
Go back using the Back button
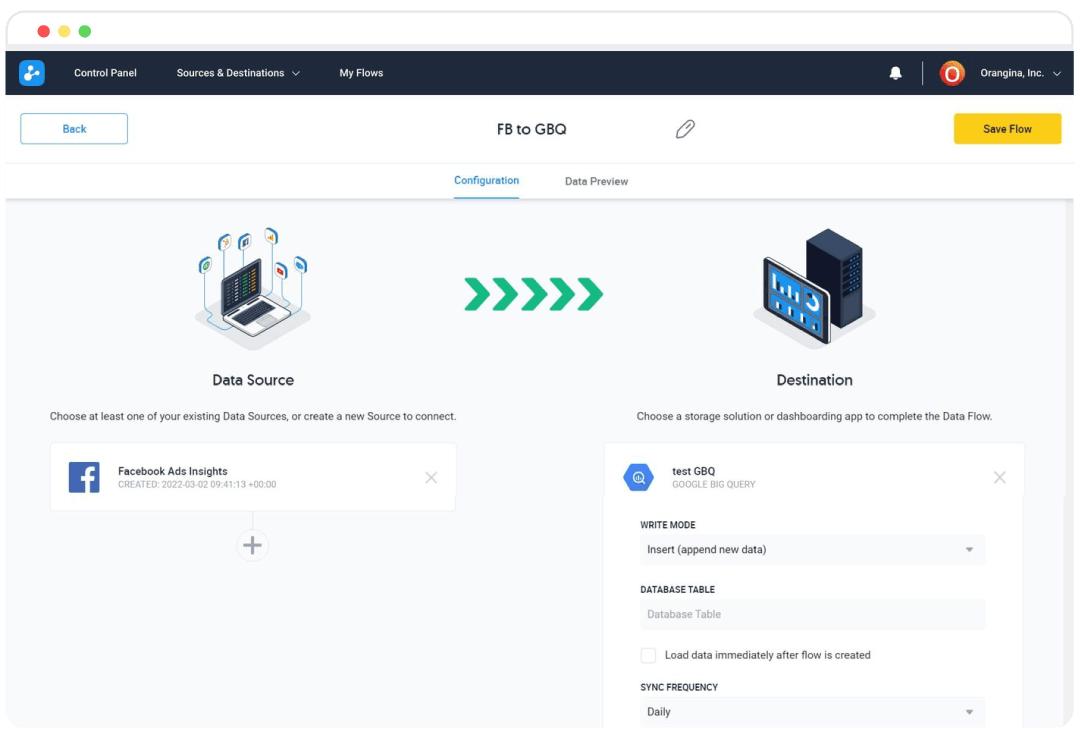coord(73,128)
